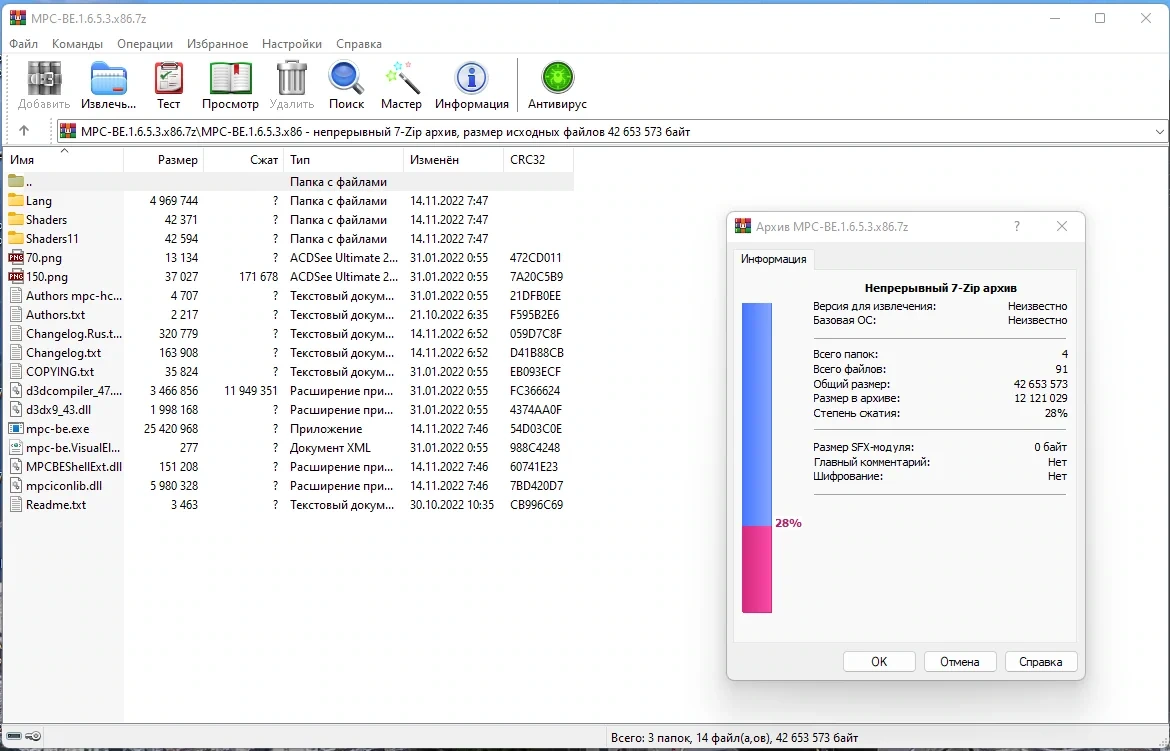Expand the address bar path dropdown
Screen dimensions: 1170x751
pos(1159,131)
